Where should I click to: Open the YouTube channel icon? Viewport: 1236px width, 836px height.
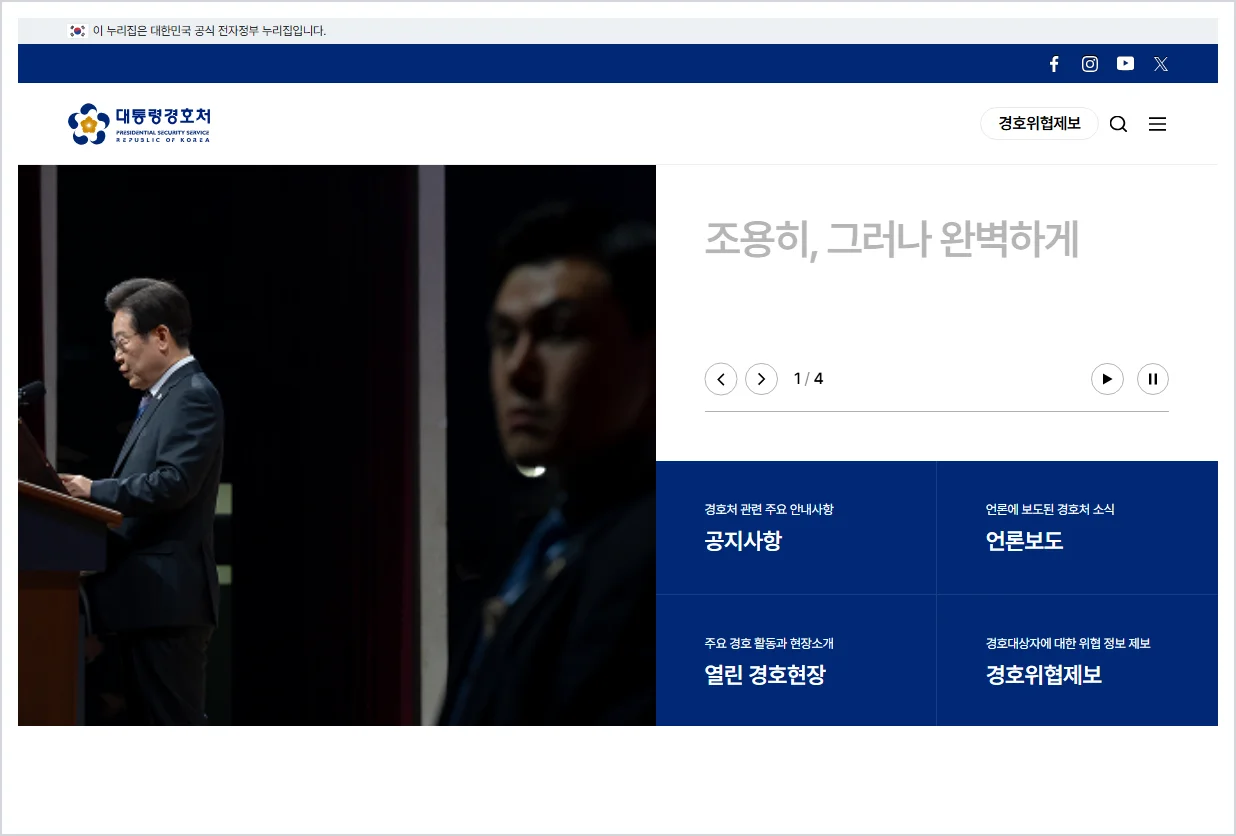[1125, 64]
